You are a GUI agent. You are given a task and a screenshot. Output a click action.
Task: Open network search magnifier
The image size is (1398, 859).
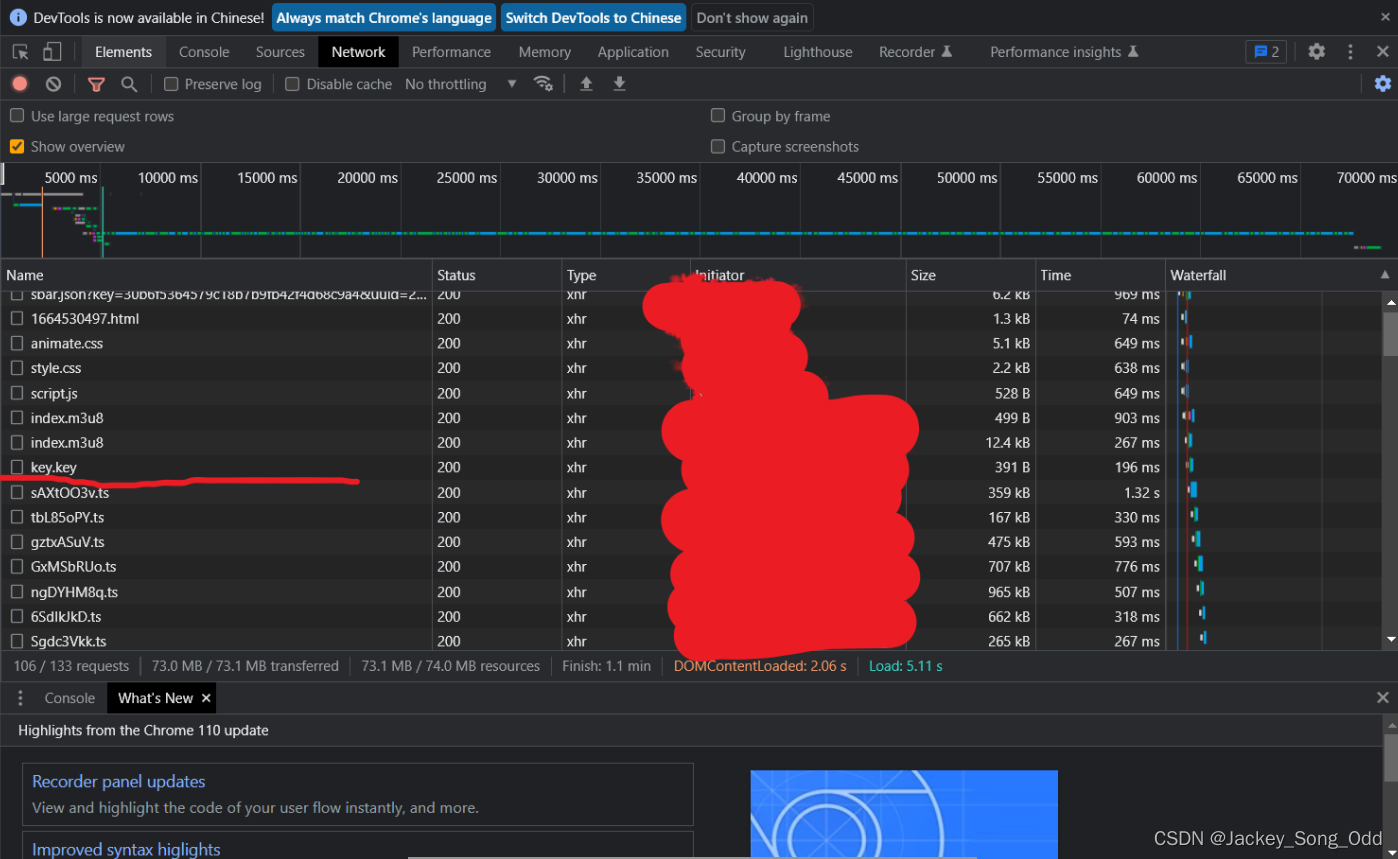129,84
